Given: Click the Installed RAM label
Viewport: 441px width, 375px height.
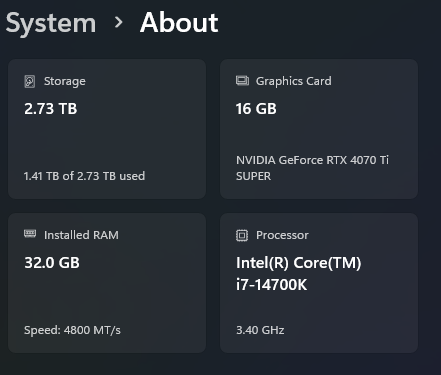Looking at the screenshot, I should pyautogui.click(x=81, y=235).
